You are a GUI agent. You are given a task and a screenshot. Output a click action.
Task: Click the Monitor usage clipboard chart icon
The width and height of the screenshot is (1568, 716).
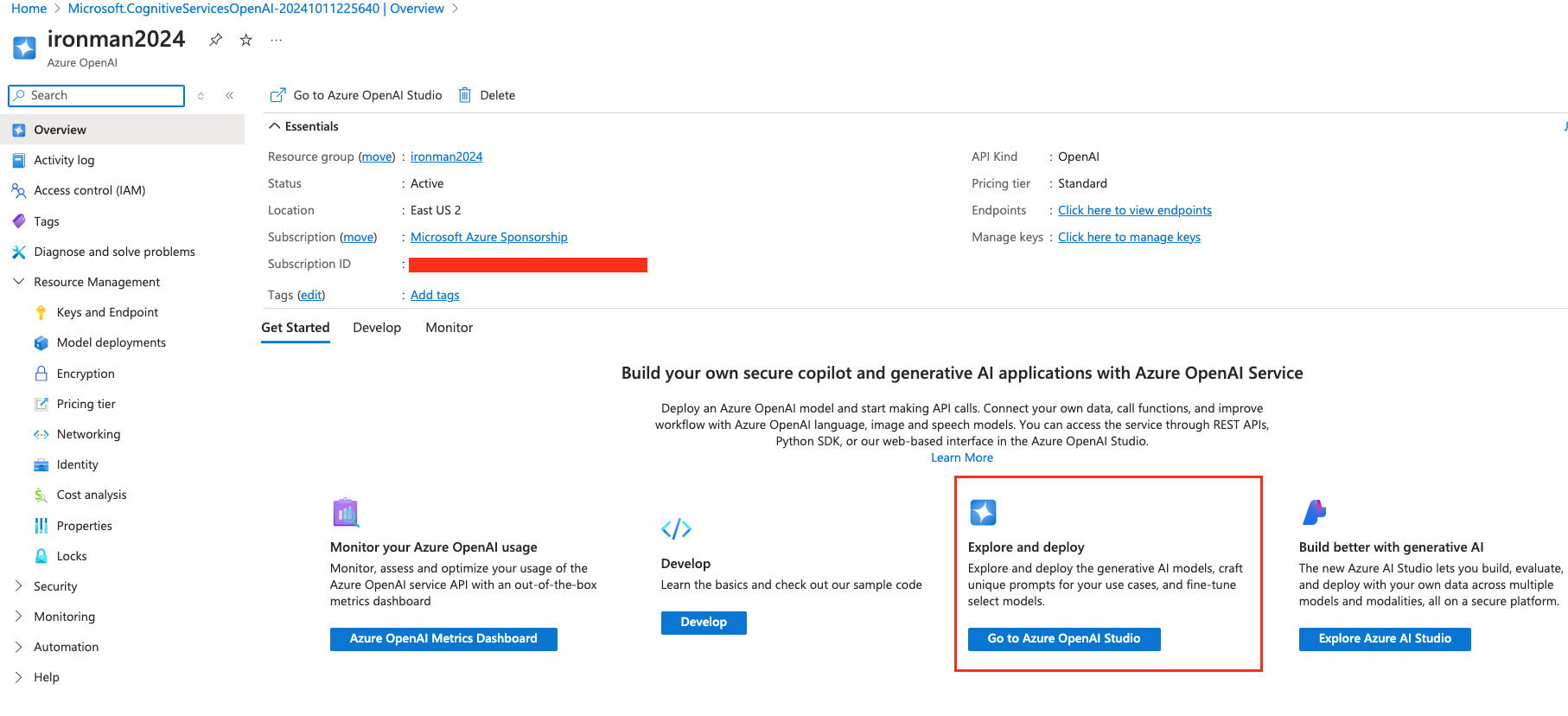point(346,513)
